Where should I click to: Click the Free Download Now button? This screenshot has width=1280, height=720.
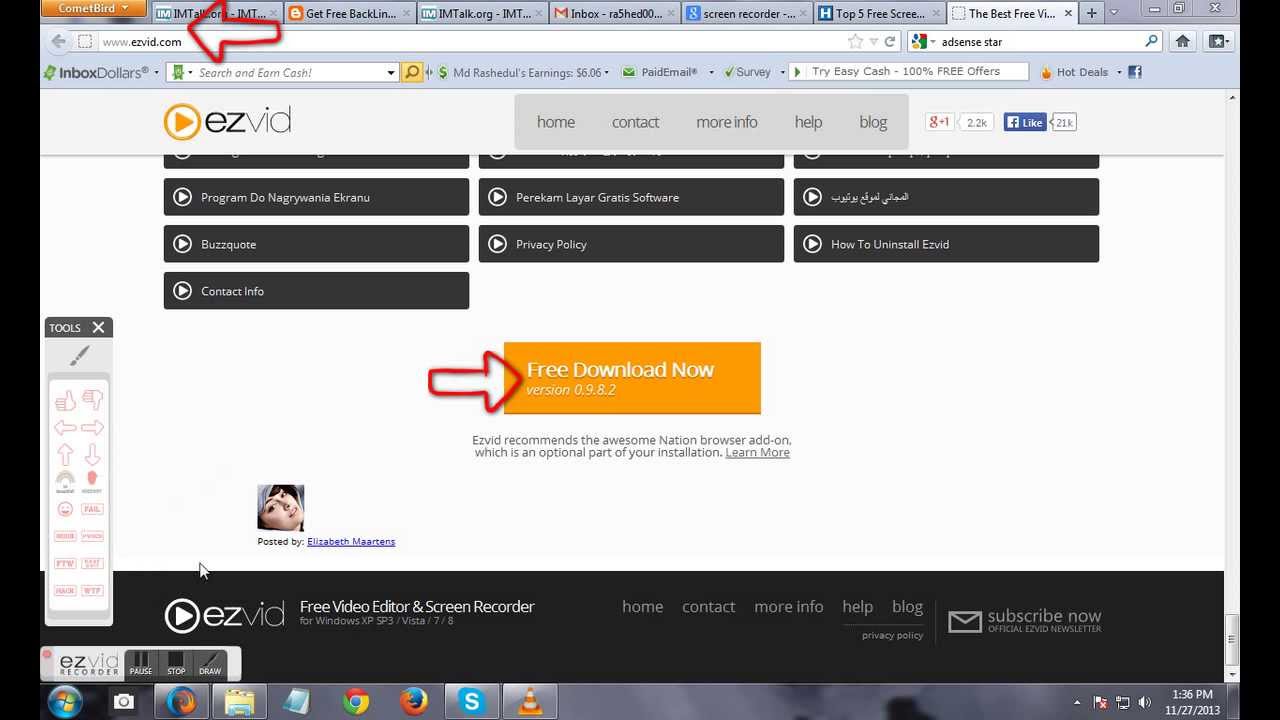[632, 378]
